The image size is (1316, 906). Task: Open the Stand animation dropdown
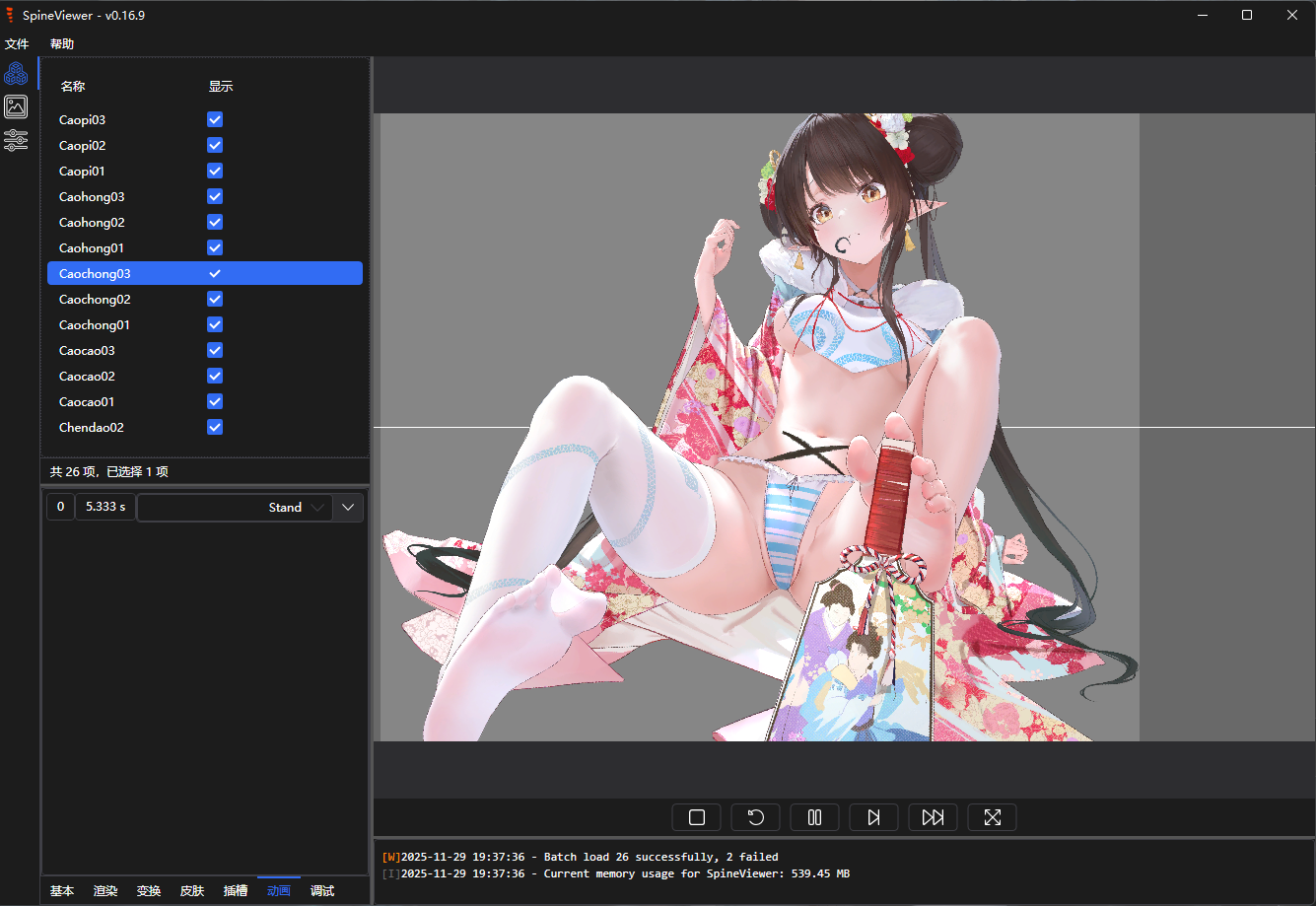pyautogui.click(x=235, y=508)
